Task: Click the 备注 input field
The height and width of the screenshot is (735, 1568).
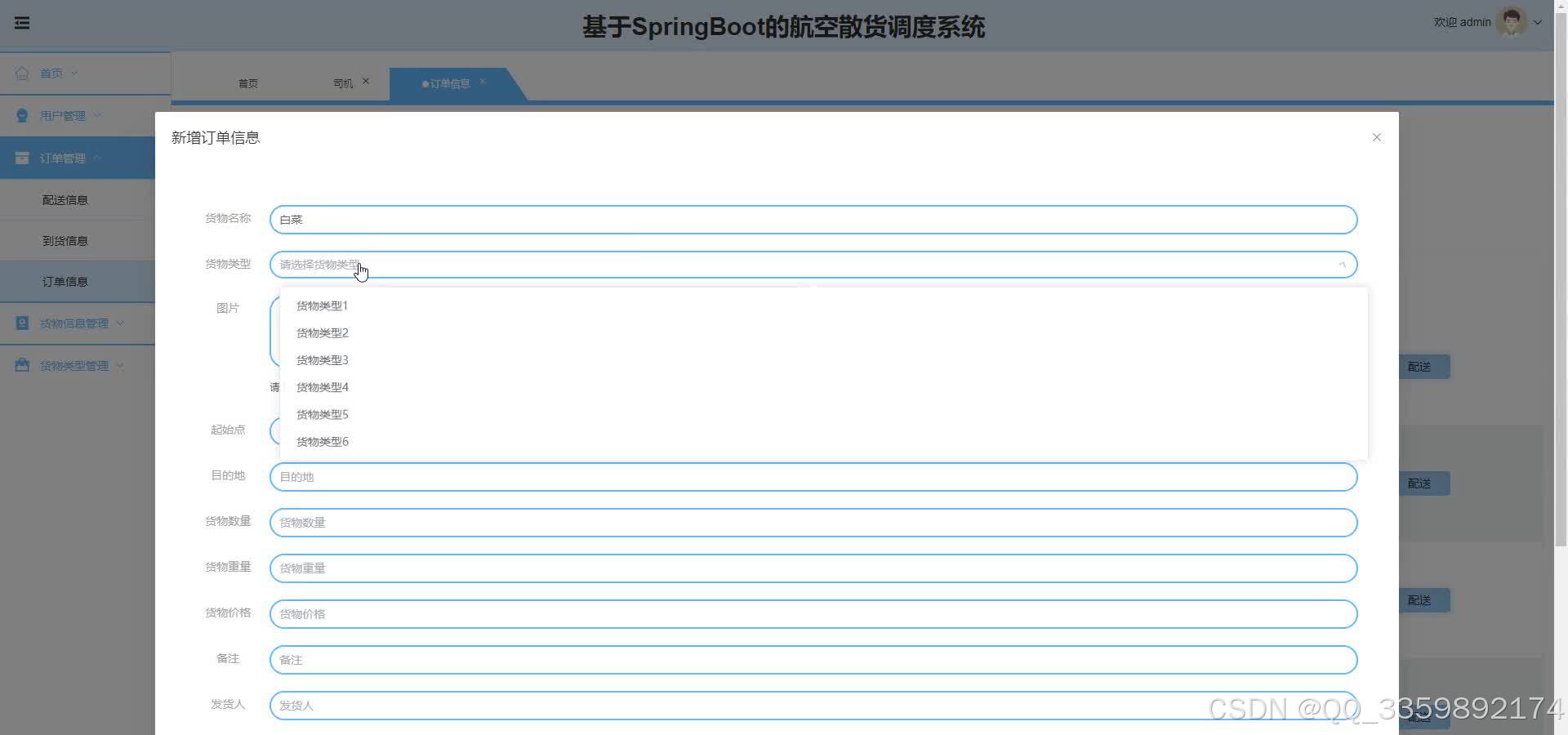Action: (813, 660)
